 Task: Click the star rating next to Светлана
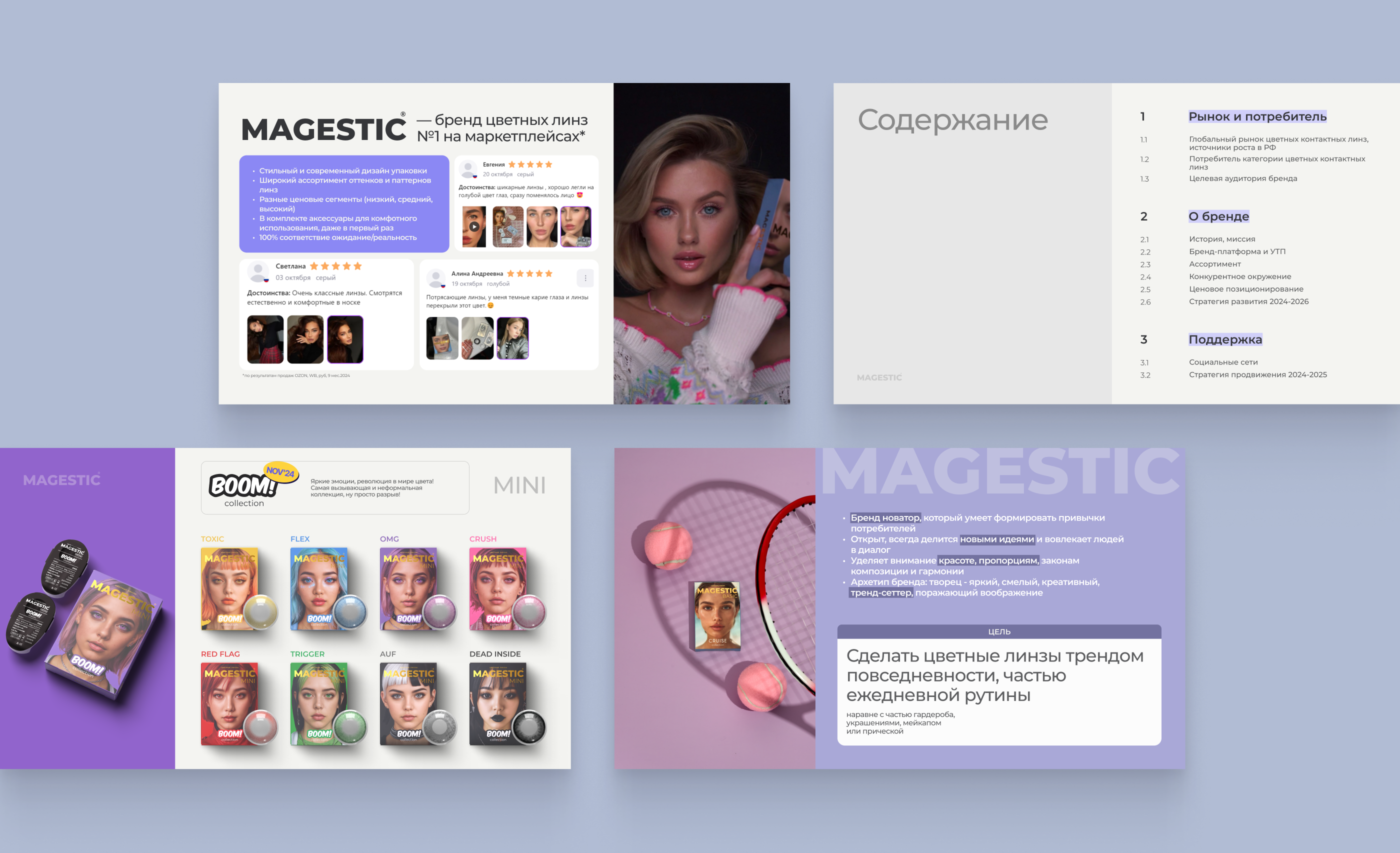click(x=335, y=266)
